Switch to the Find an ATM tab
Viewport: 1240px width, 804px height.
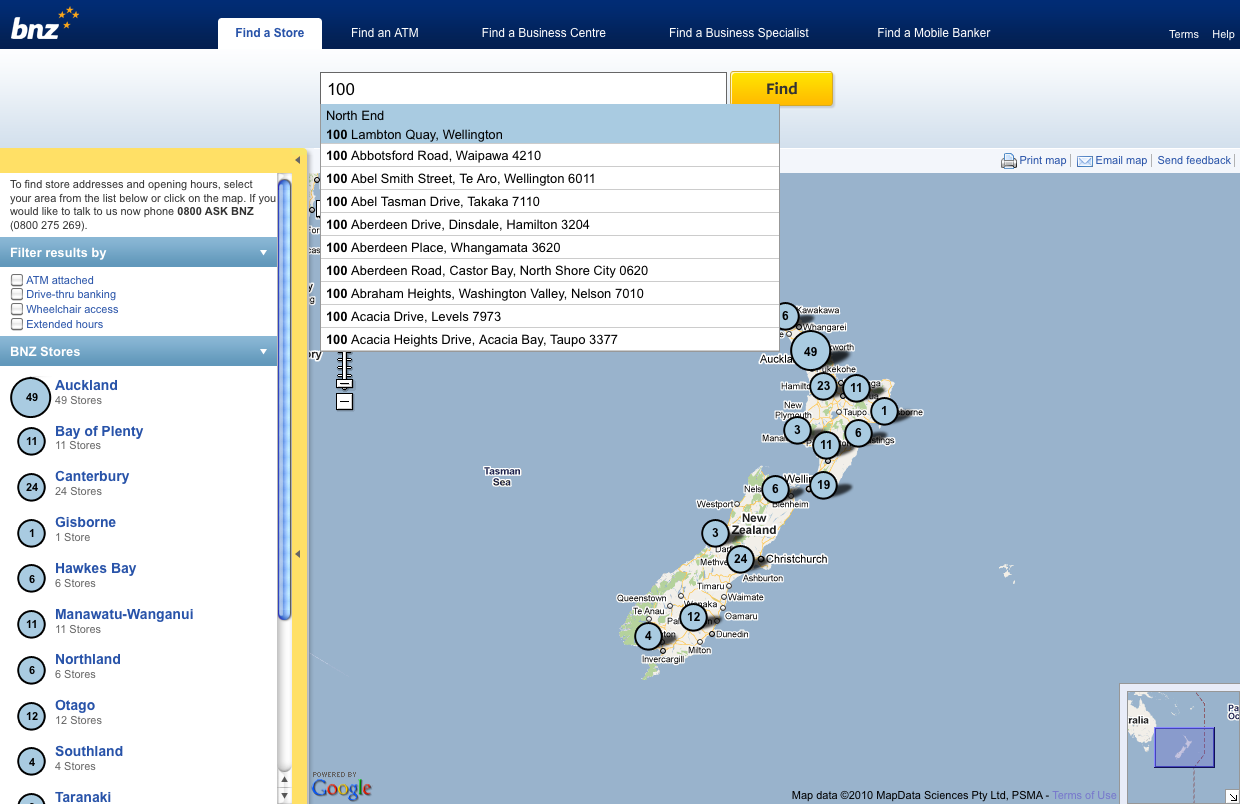385,33
